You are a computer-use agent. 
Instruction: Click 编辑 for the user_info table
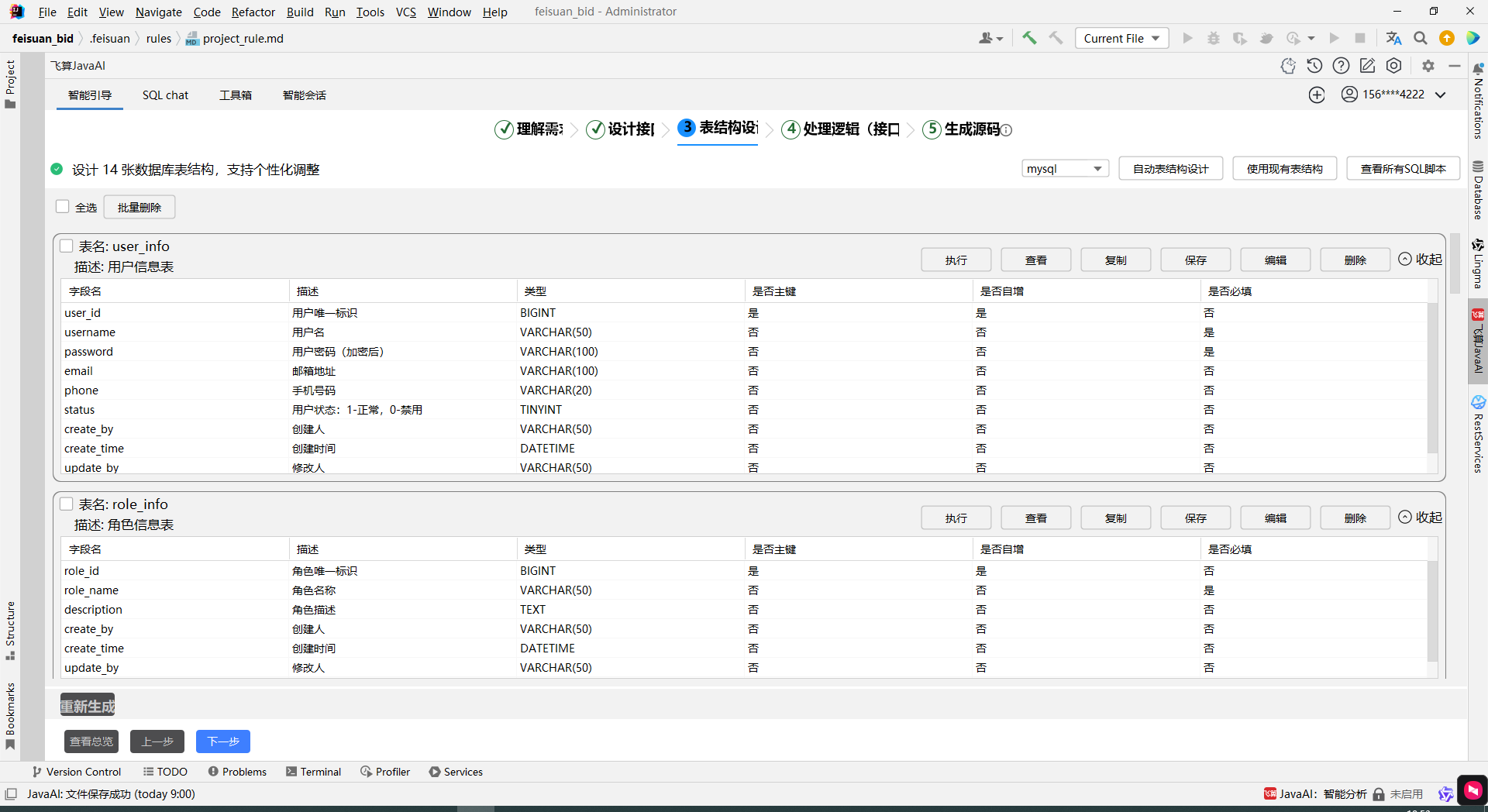click(x=1276, y=260)
